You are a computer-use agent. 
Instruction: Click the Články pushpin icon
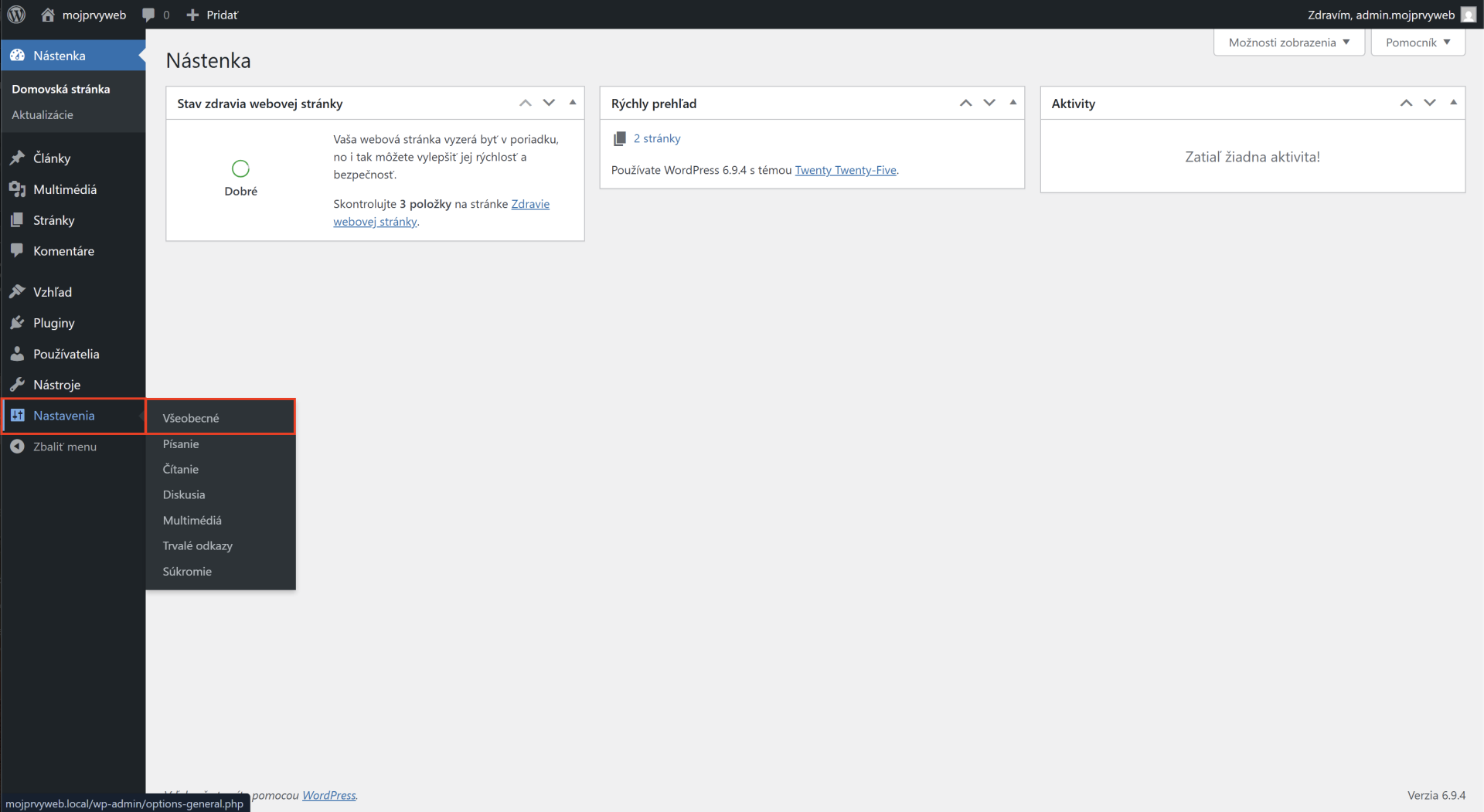point(17,158)
